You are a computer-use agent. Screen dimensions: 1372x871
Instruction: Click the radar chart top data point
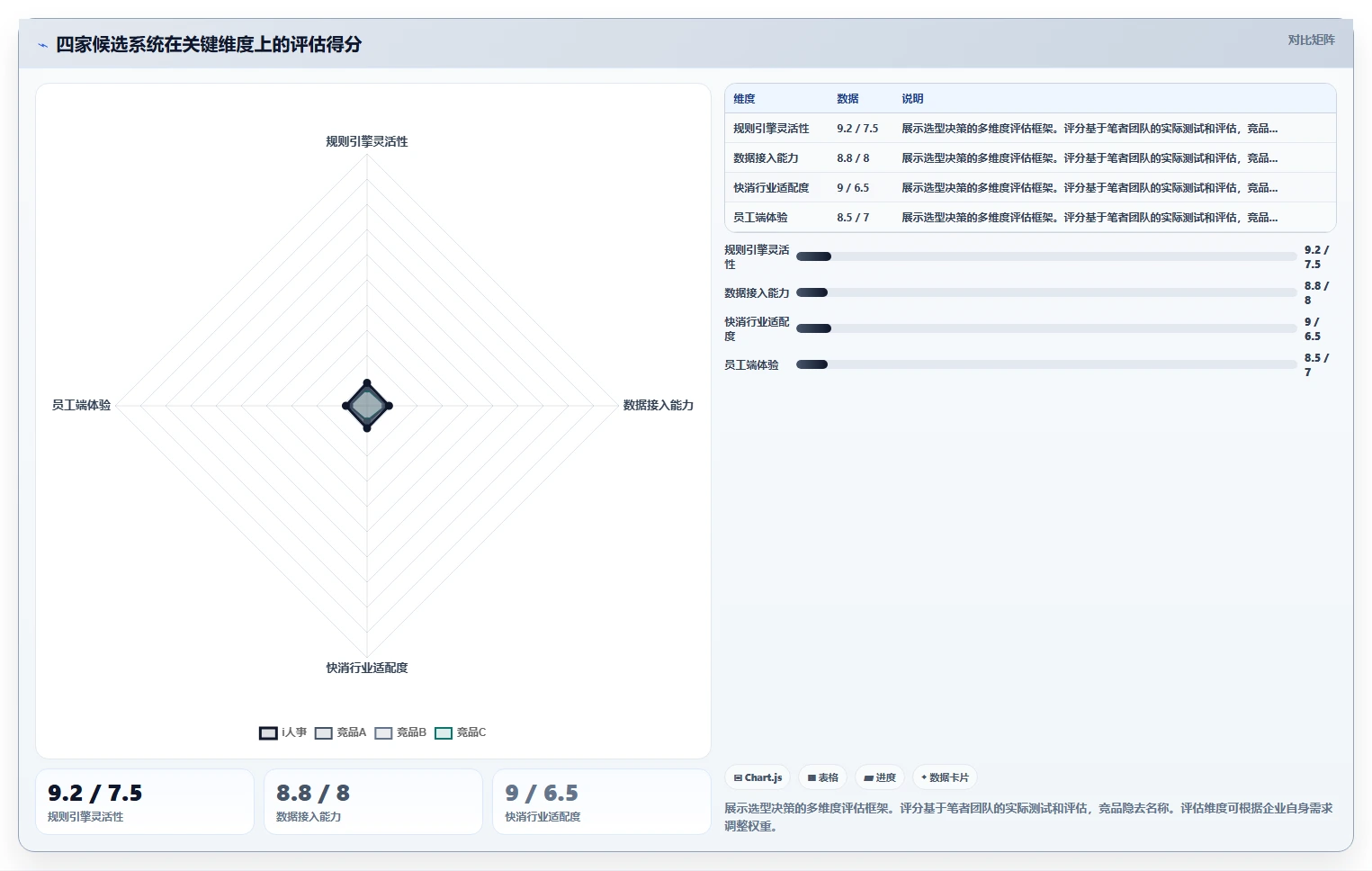click(367, 383)
